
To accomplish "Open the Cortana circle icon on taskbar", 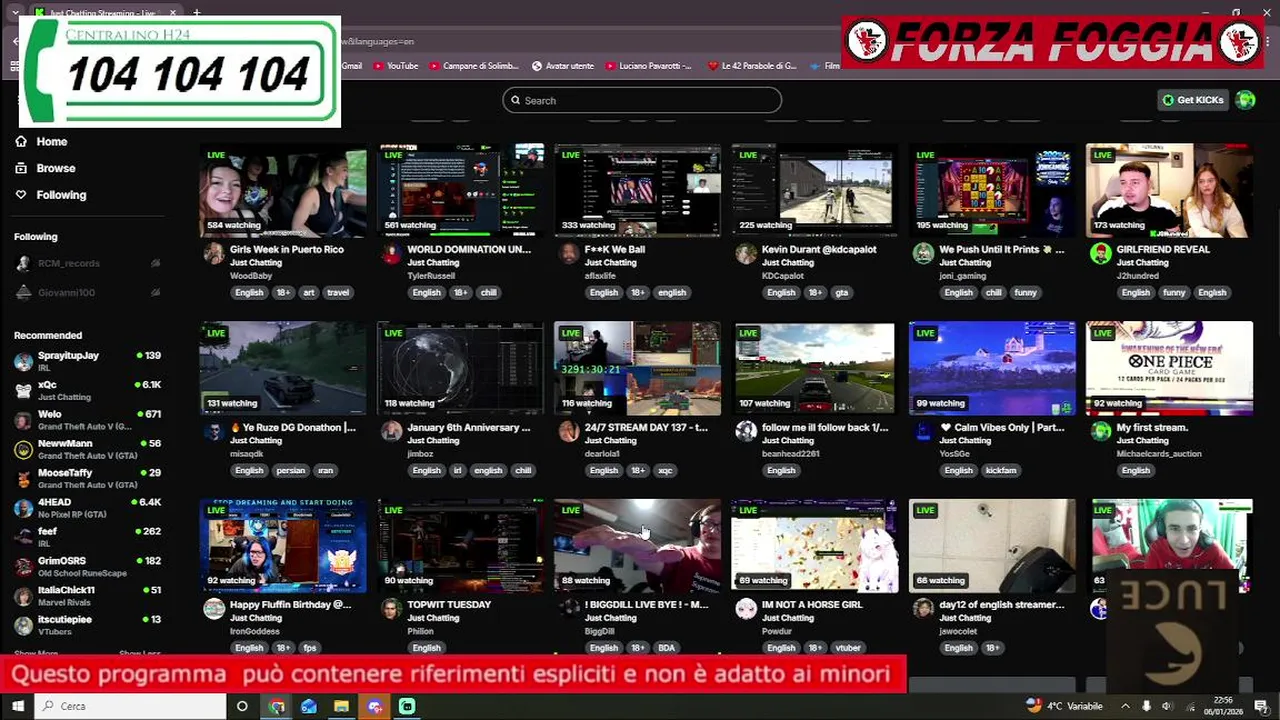I will (x=242, y=706).
